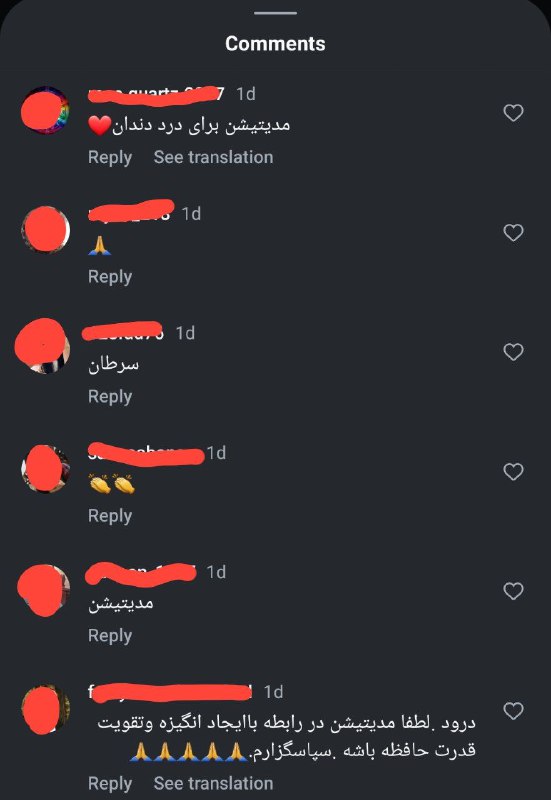Open avatar of clapping emoji commenter

coord(45,469)
